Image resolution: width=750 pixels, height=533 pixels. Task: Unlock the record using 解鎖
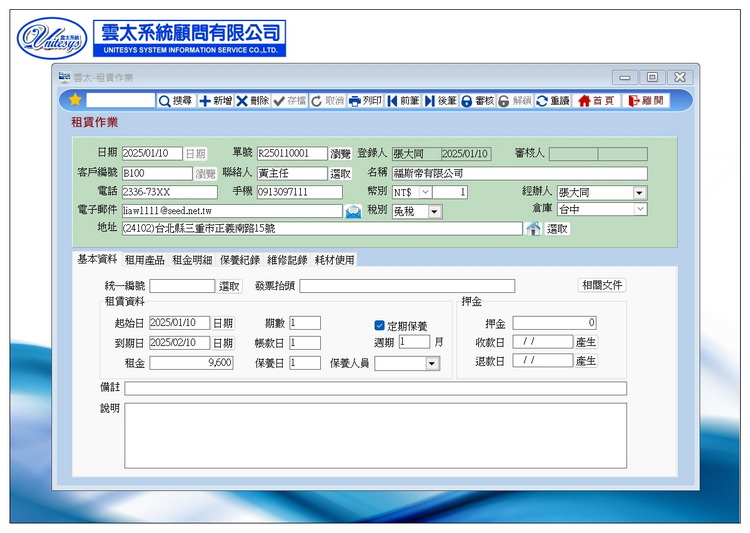(x=515, y=100)
